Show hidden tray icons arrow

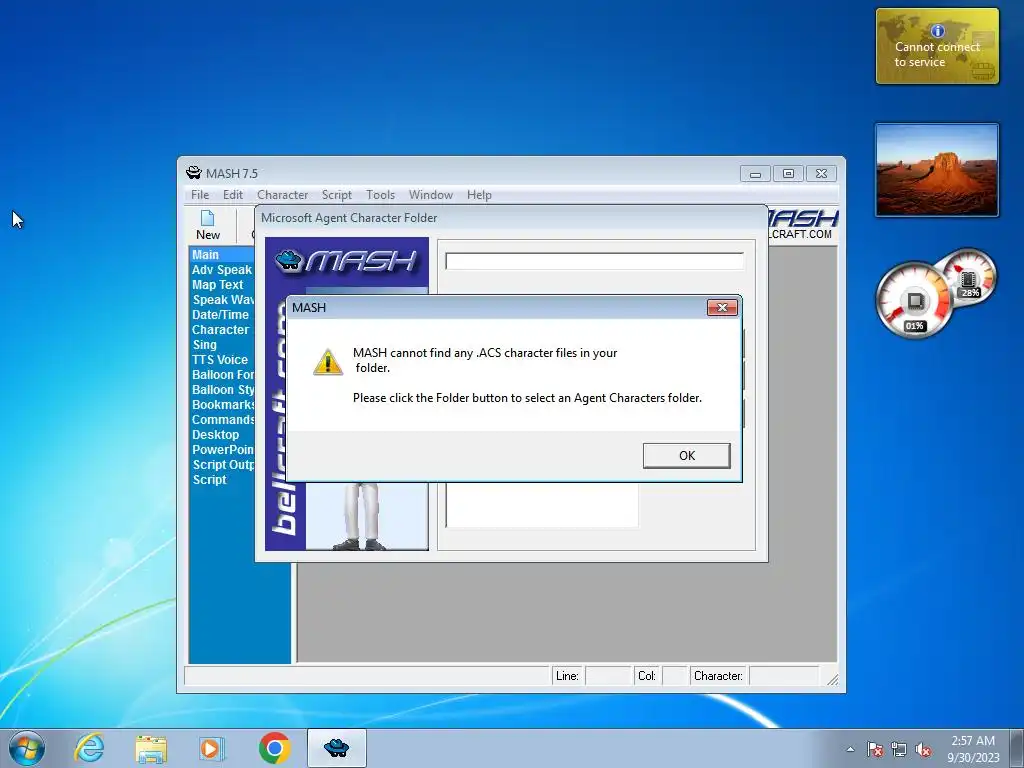[850, 749]
